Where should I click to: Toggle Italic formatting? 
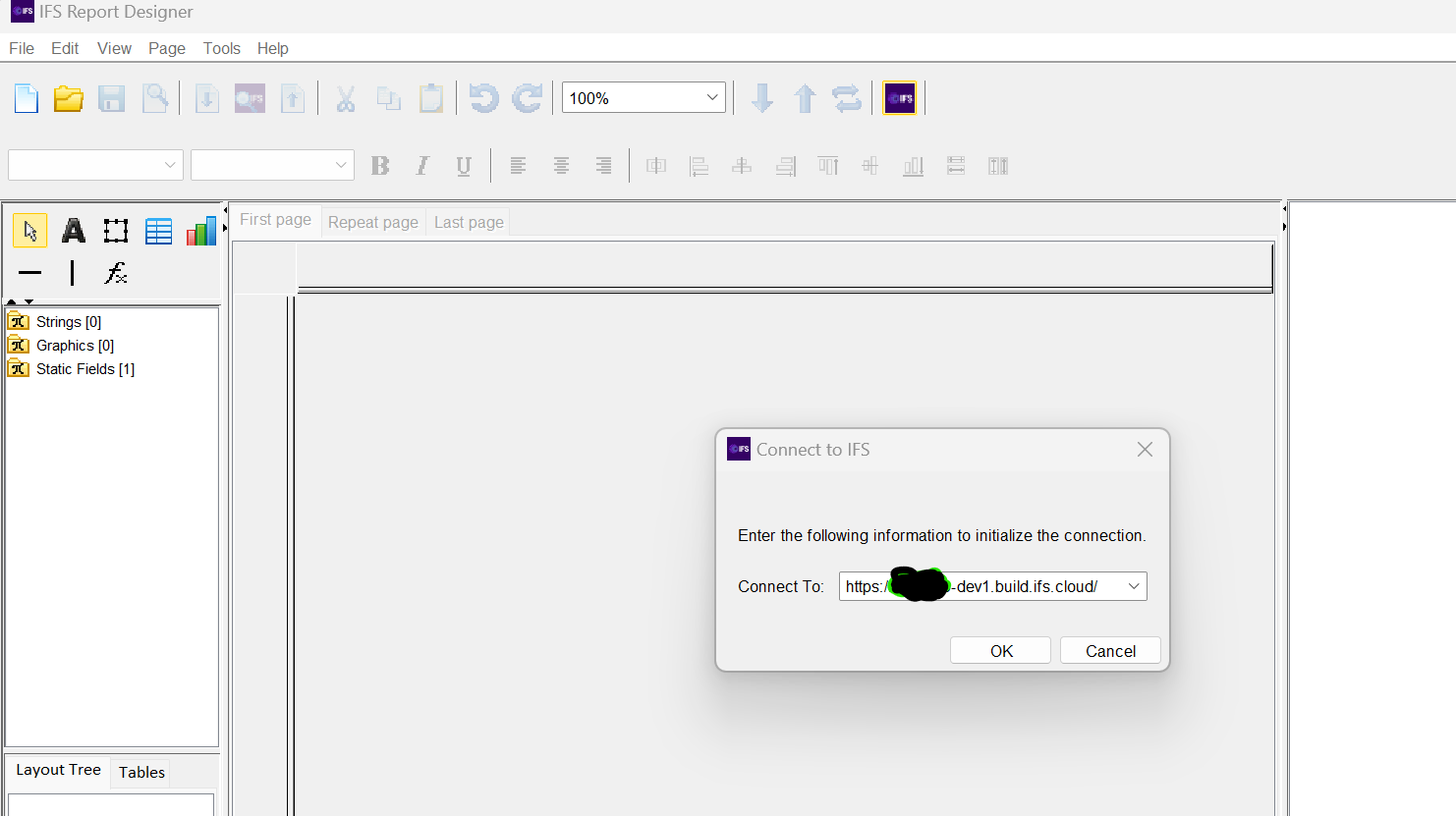422,166
